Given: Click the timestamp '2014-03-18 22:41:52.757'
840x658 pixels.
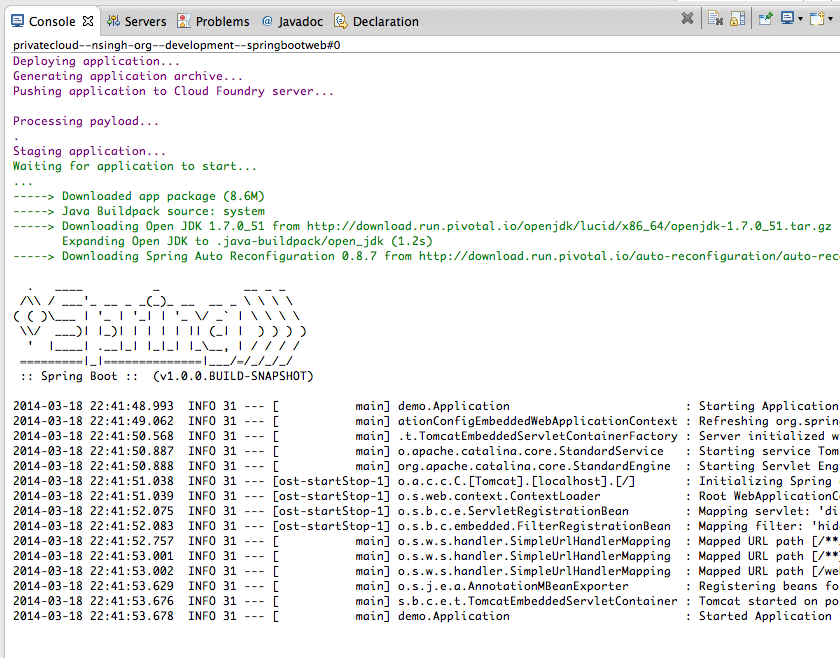Looking at the screenshot, I should (93, 541).
